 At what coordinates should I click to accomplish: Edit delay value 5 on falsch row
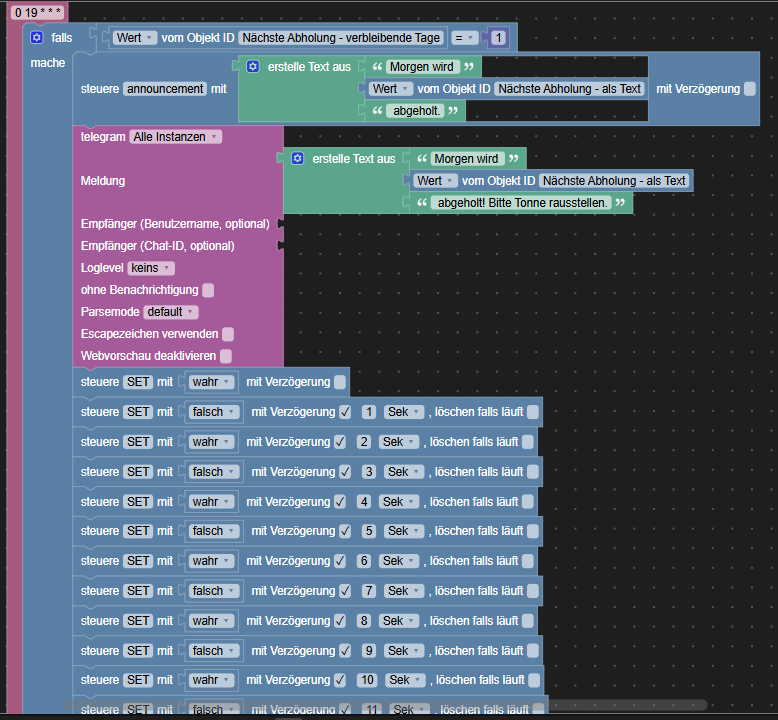369,531
